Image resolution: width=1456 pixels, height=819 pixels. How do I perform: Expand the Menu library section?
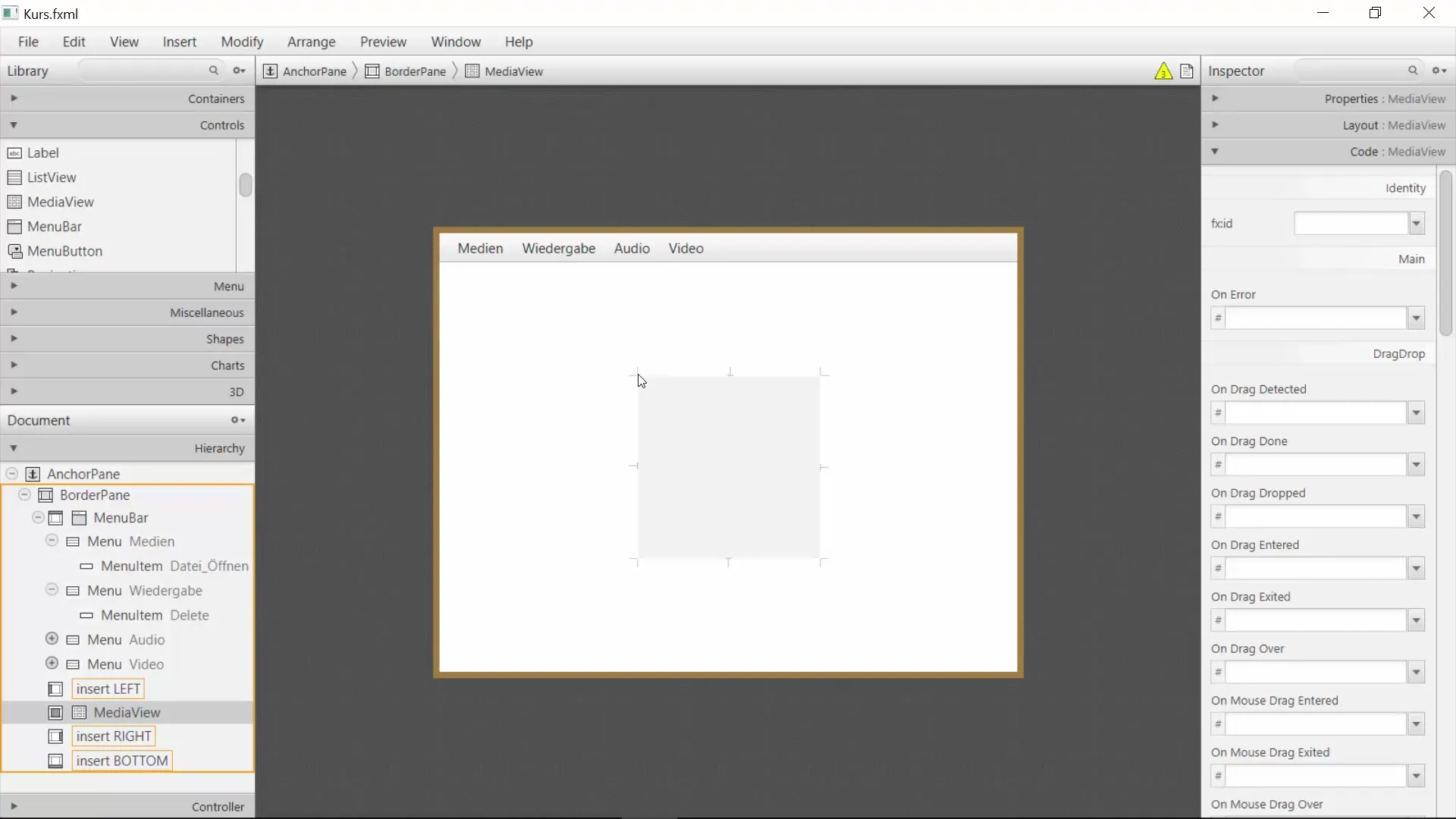pos(127,286)
